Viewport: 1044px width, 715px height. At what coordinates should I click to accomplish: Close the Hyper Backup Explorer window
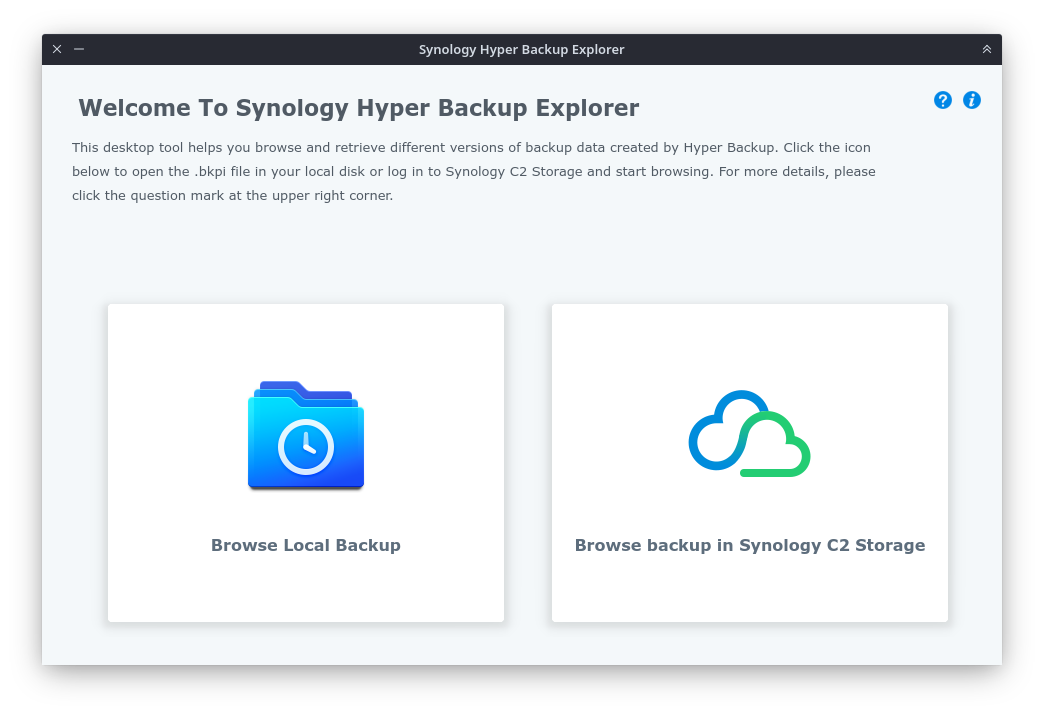coord(57,49)
